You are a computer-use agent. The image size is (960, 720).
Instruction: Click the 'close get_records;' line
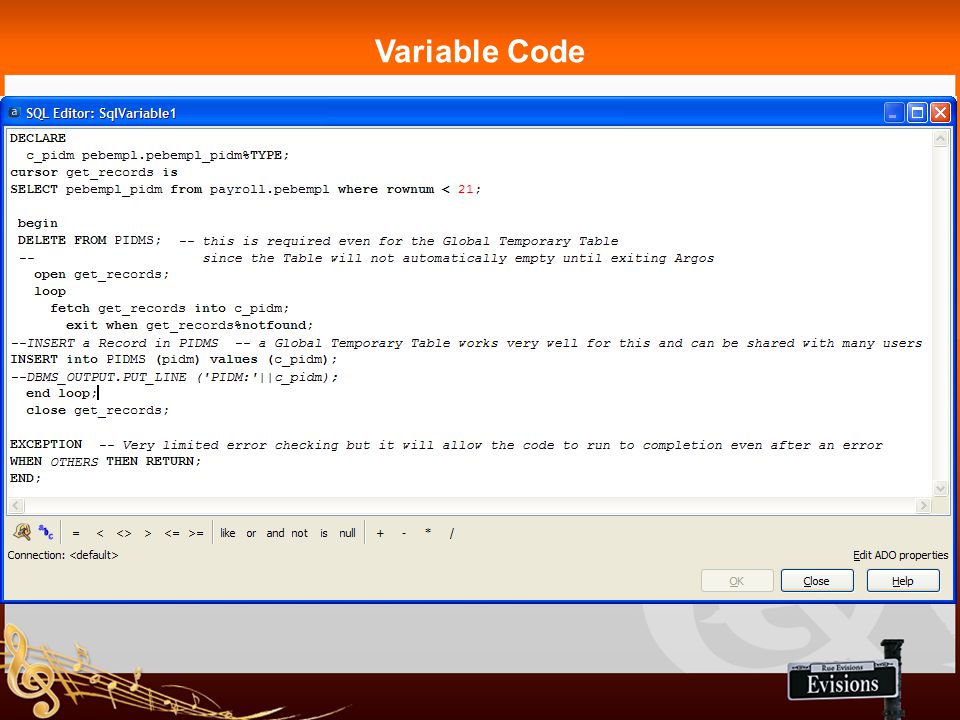pos(97,410)
